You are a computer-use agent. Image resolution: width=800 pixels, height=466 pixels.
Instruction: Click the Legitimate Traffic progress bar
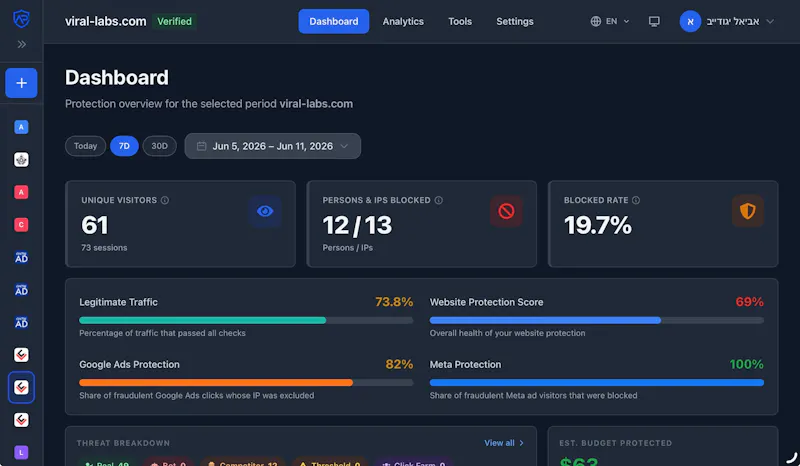tap(246, 321)
